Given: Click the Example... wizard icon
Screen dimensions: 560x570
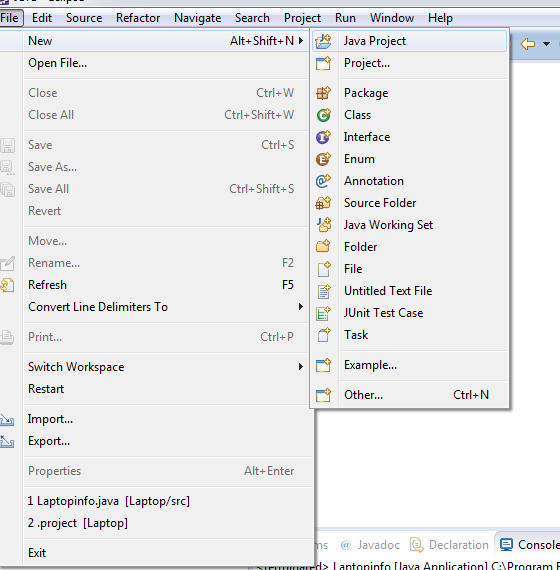Looking at the screenshot, I should coord(323,365).
